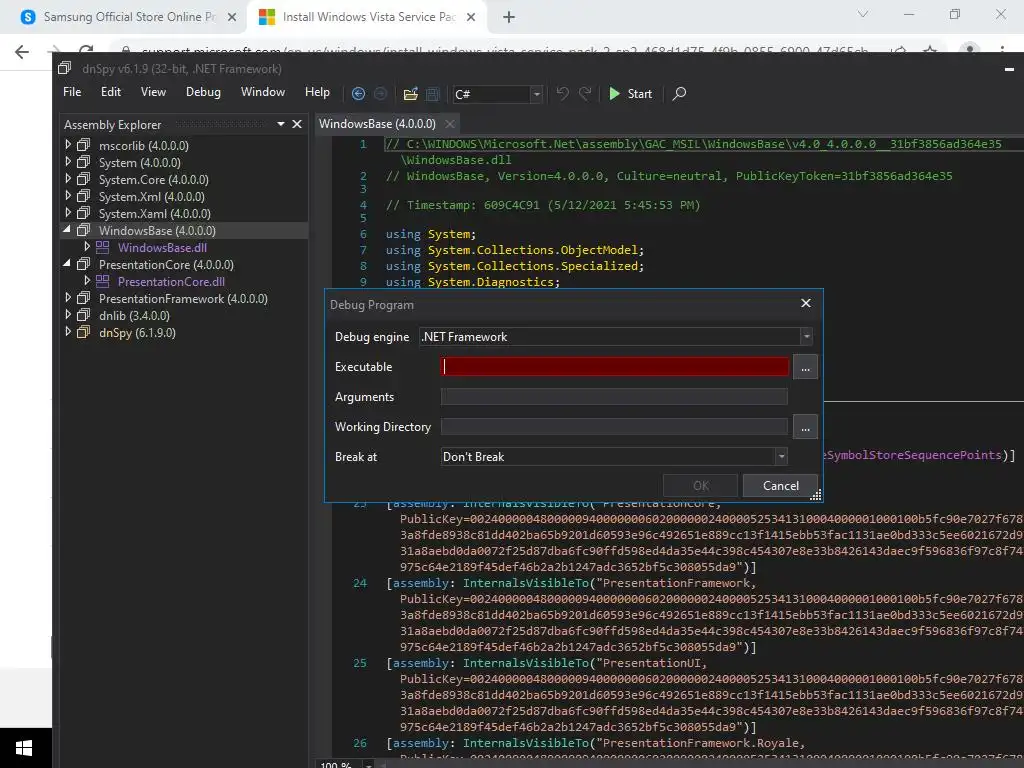Click the dialog resize grip icon

pos(816,495)
